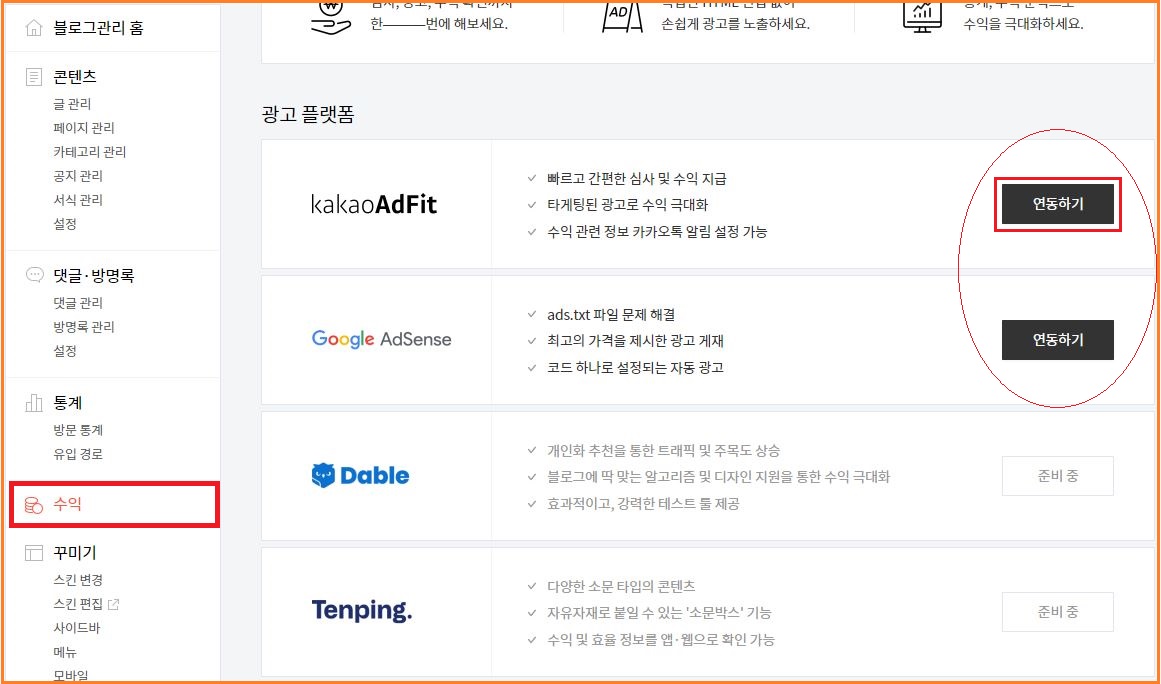This screenshot has height=684, width=1161.
Task: Click text 다양한 소문 타입의 콘텐츠
Action: [621, 586]
